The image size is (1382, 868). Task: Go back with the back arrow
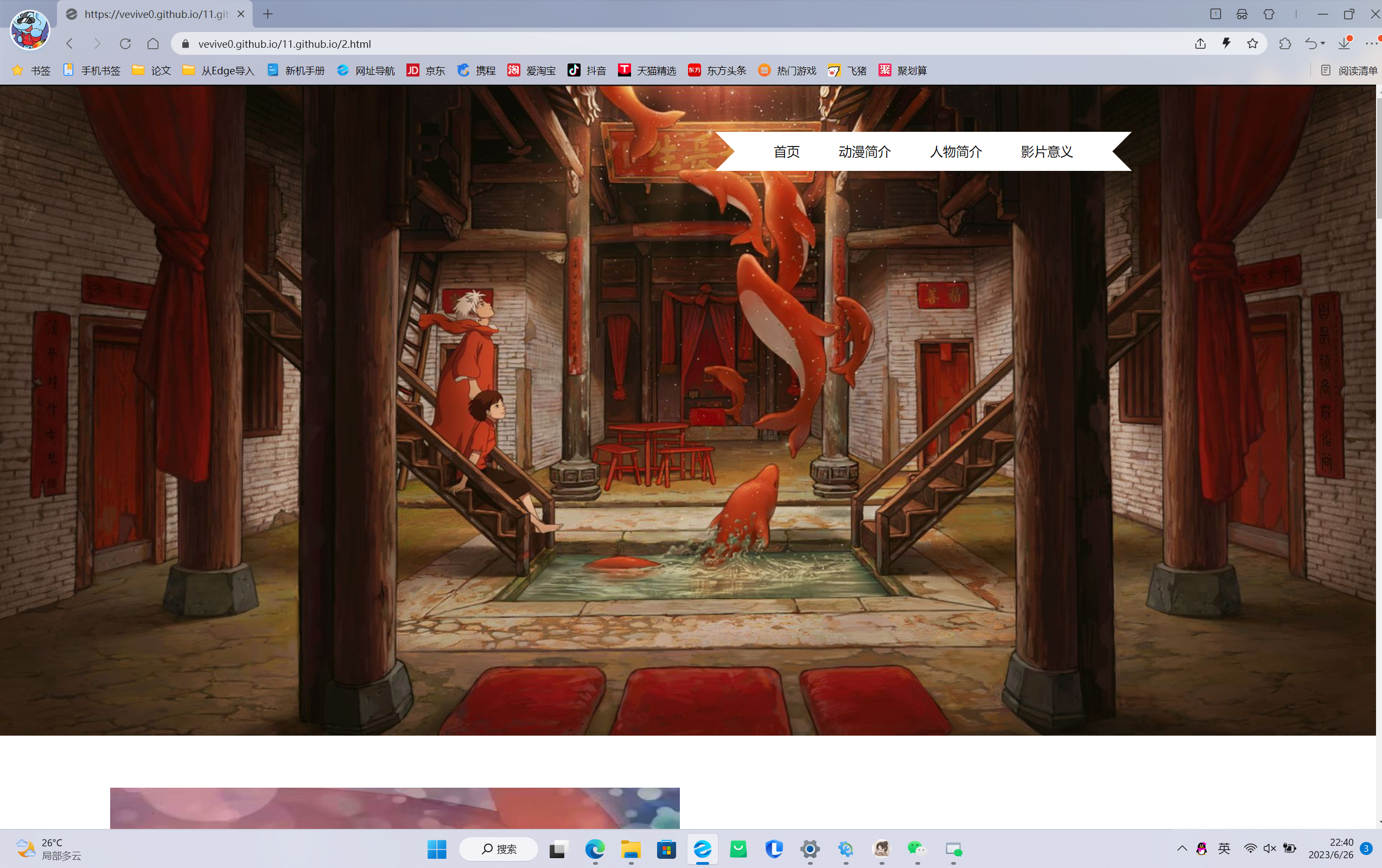coord(70,43)
